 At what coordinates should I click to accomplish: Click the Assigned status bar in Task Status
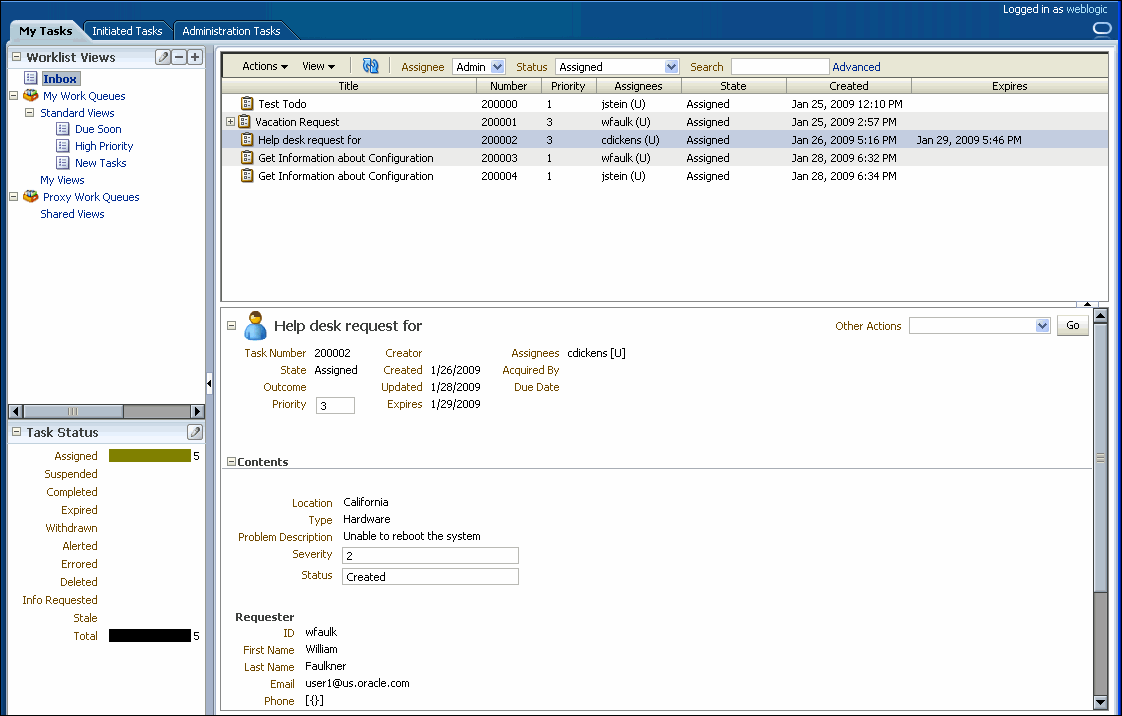pyautogui.click(x=152, y=455)
